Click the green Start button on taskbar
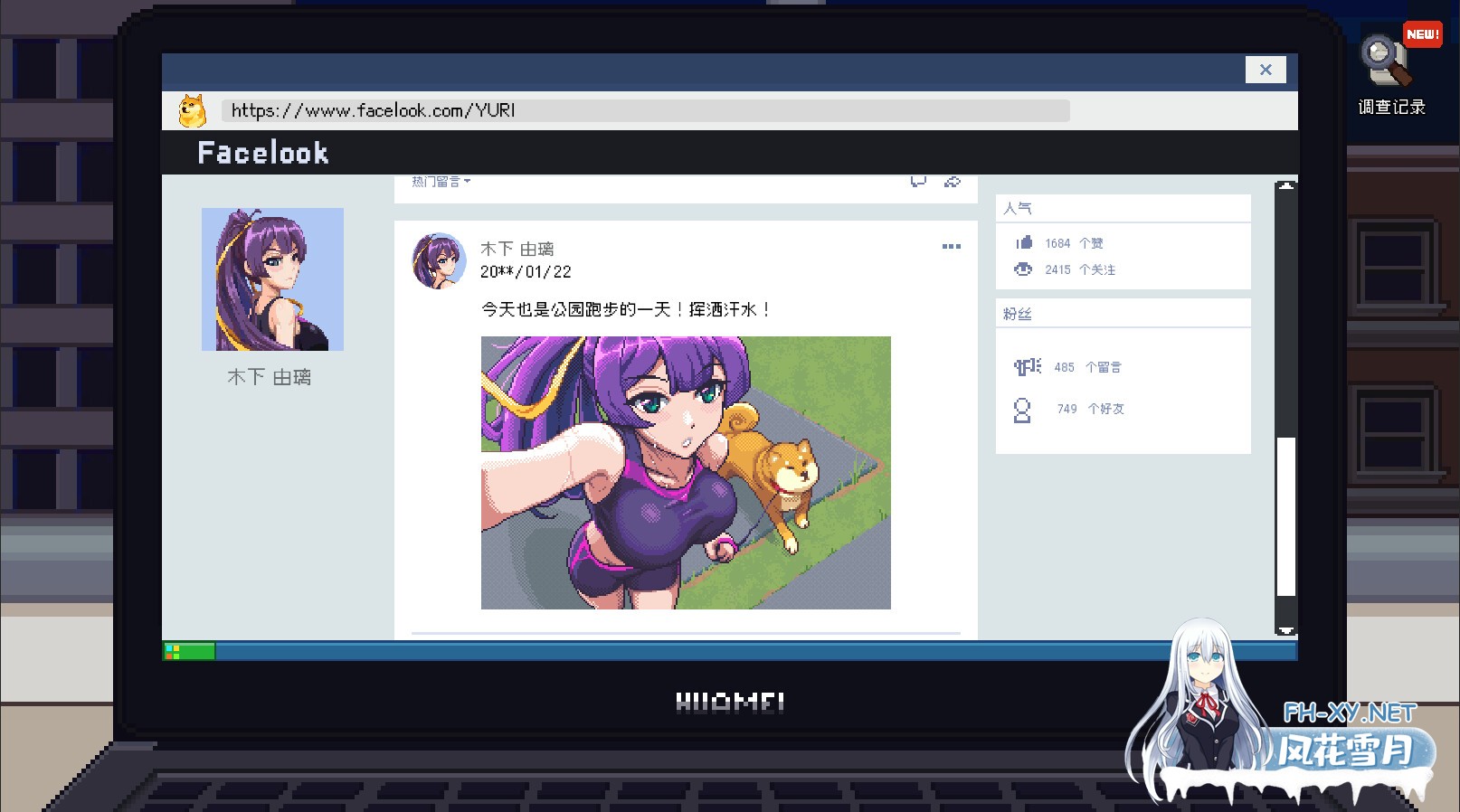1460x812 pixels. point(189,651)
